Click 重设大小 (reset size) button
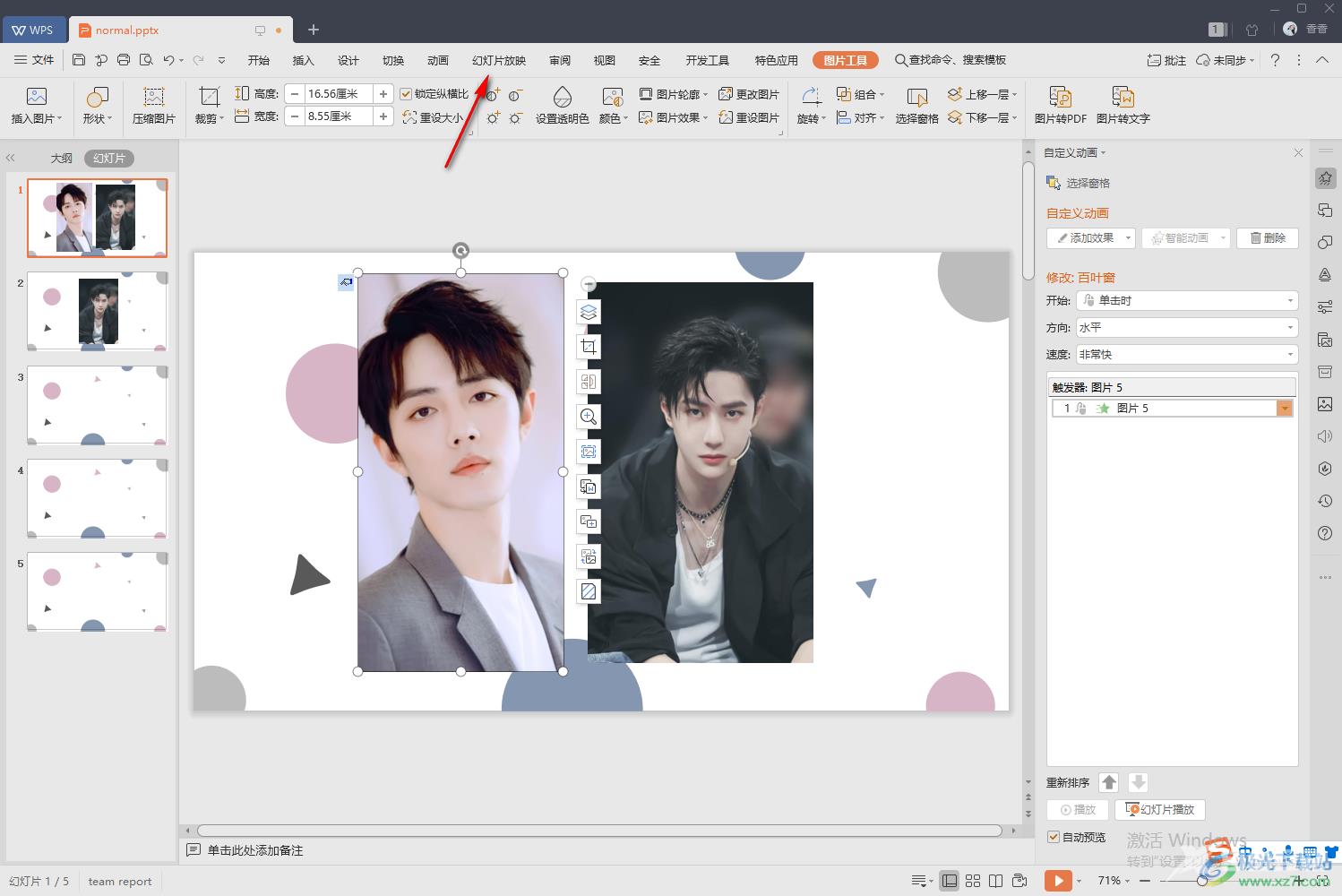The width and height of the screenshot is (1342, 896). pyautogui.click(x=434, y=117)
